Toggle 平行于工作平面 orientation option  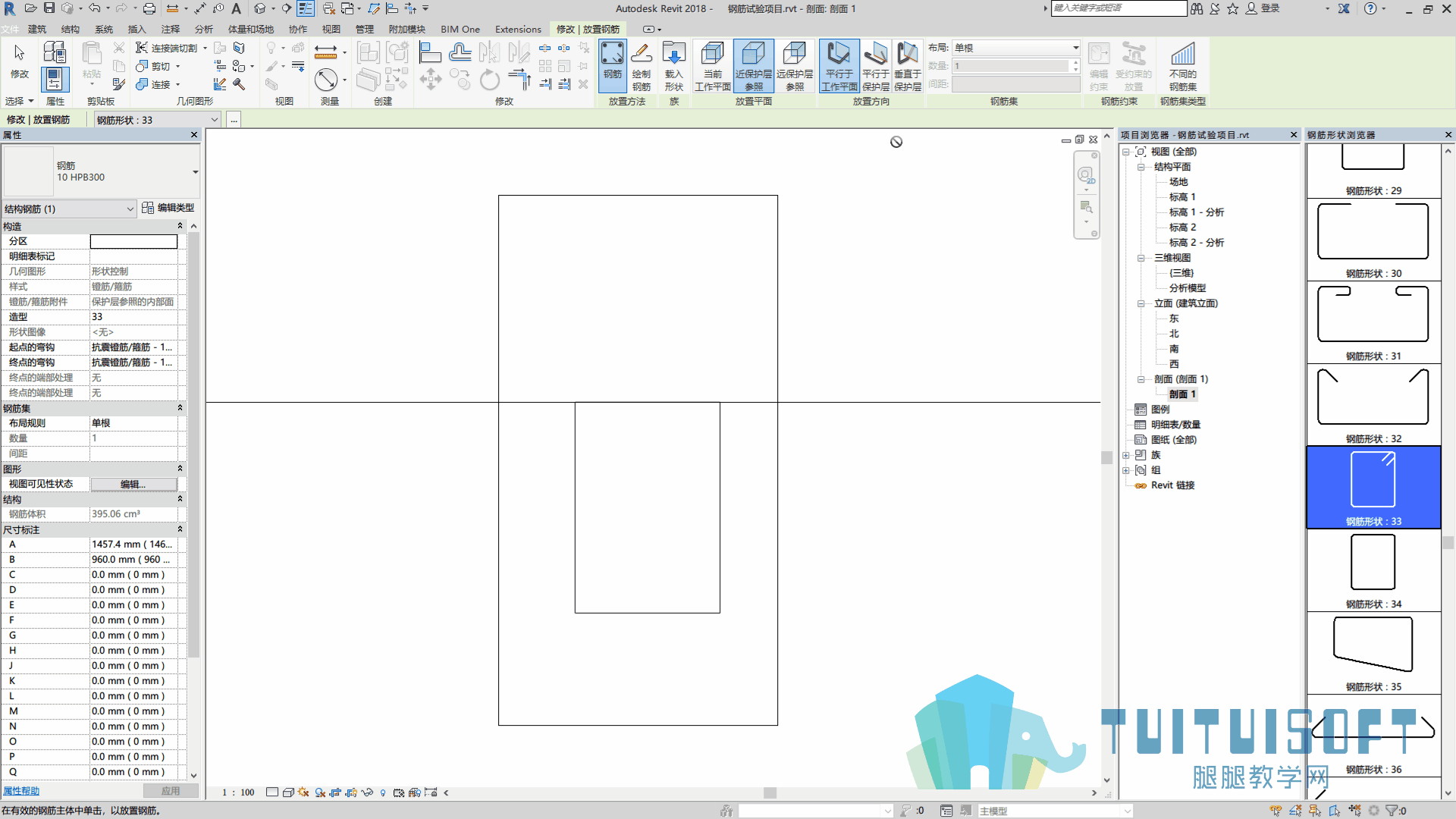point(839,67)
